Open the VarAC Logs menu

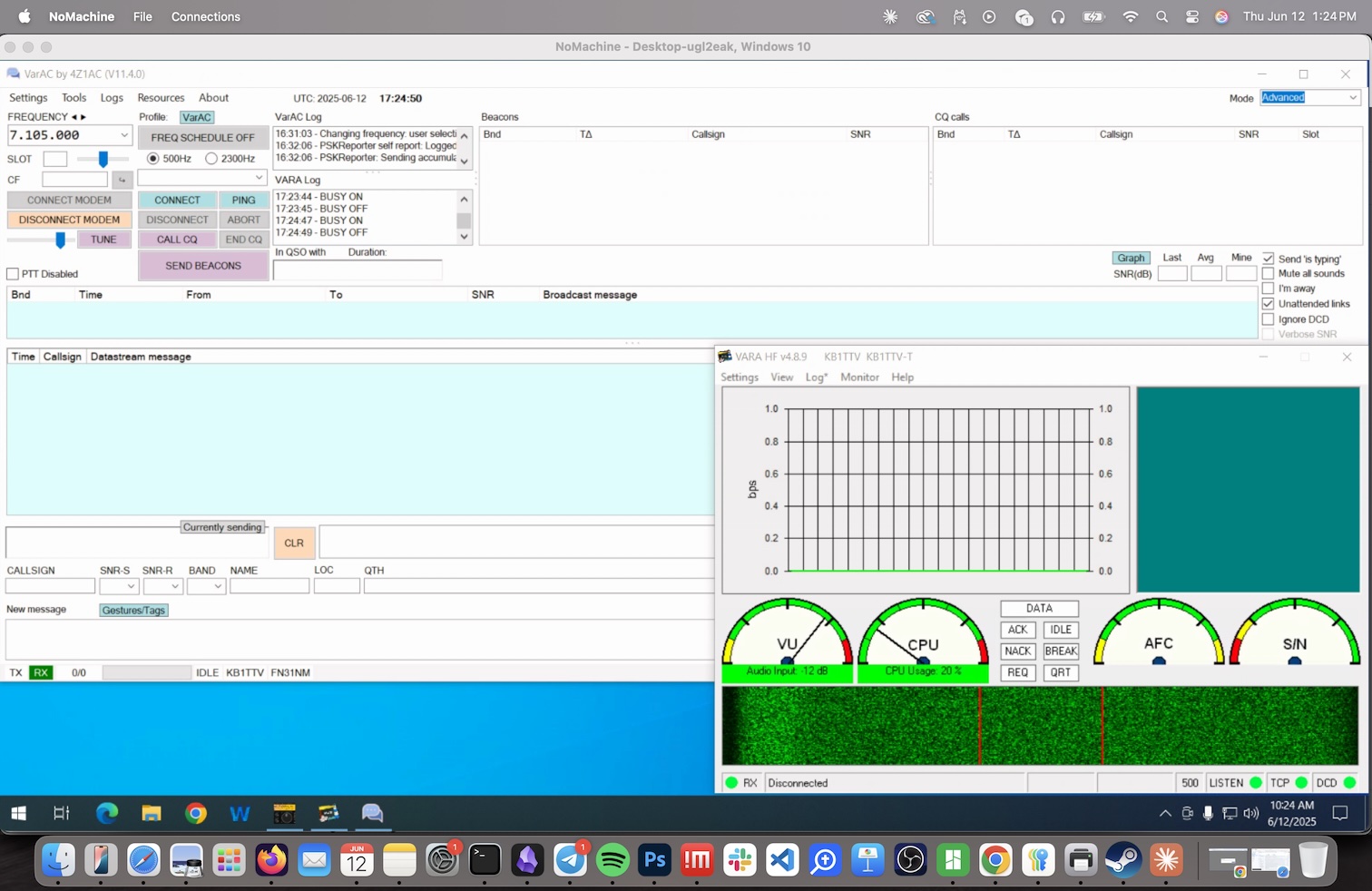coord(112,98)
